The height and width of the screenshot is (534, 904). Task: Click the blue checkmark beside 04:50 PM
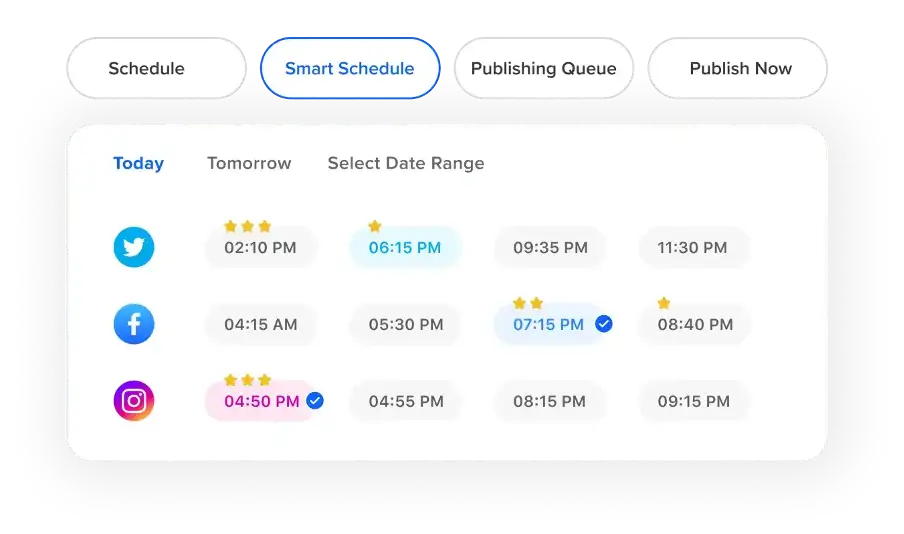click(315, 401)
